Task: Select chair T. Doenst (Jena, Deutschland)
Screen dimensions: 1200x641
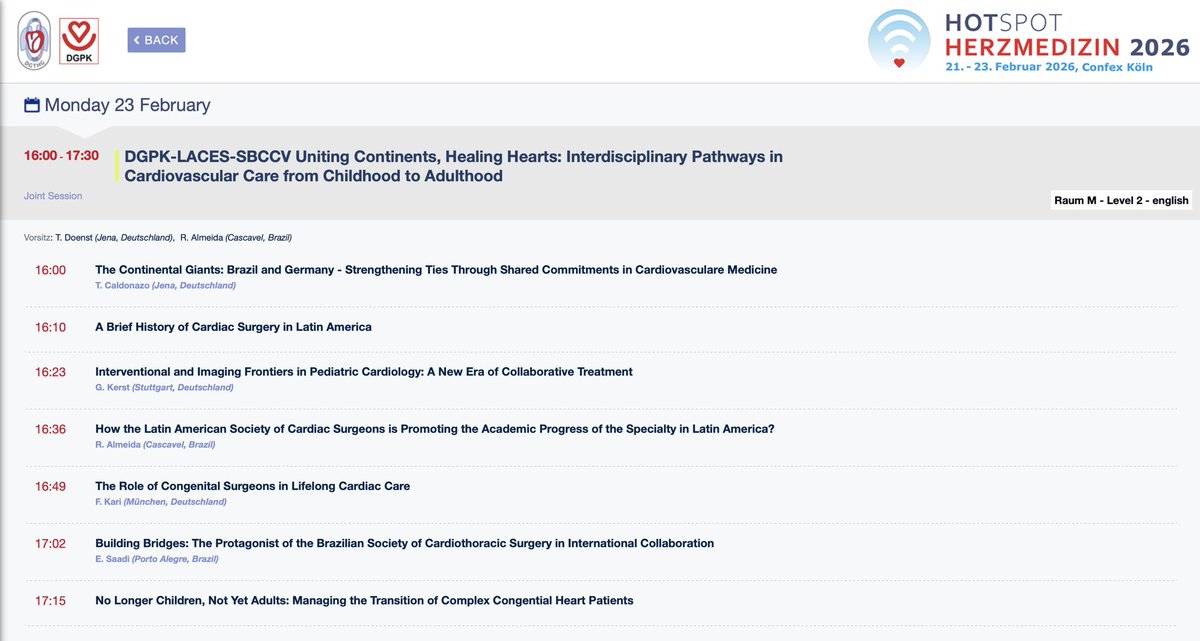Action: (x=112, y=237)
